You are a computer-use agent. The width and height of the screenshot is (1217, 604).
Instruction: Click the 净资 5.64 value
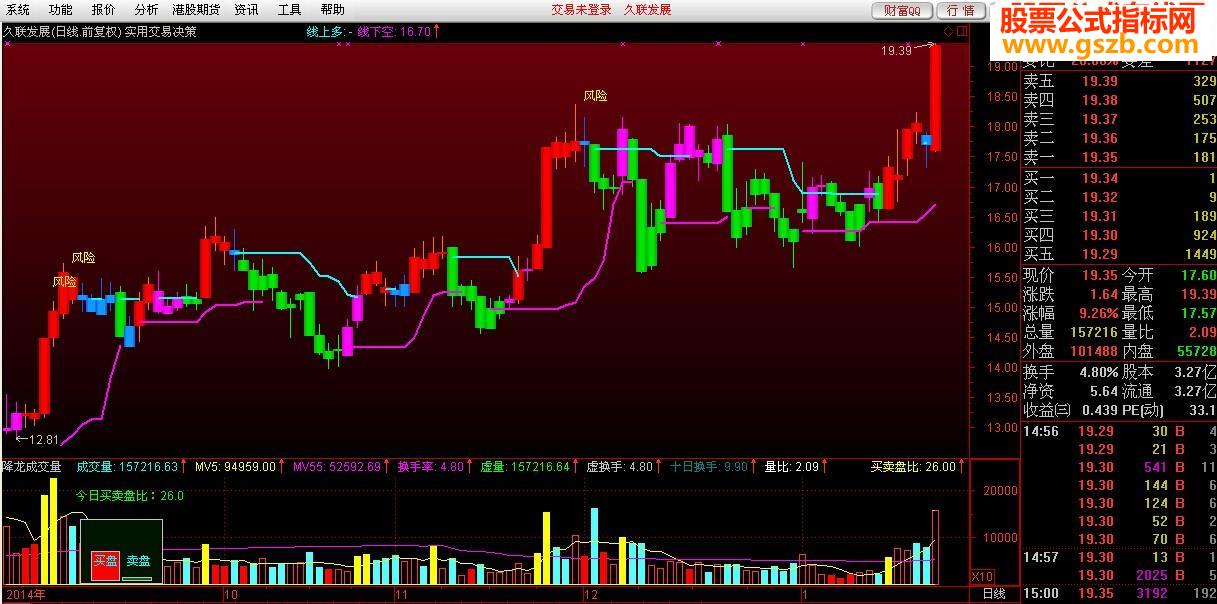(x=1104, y=391)
